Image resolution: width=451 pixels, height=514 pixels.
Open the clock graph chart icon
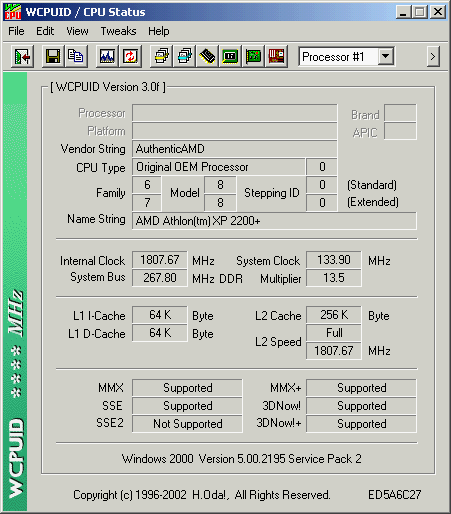pos(107,57)
